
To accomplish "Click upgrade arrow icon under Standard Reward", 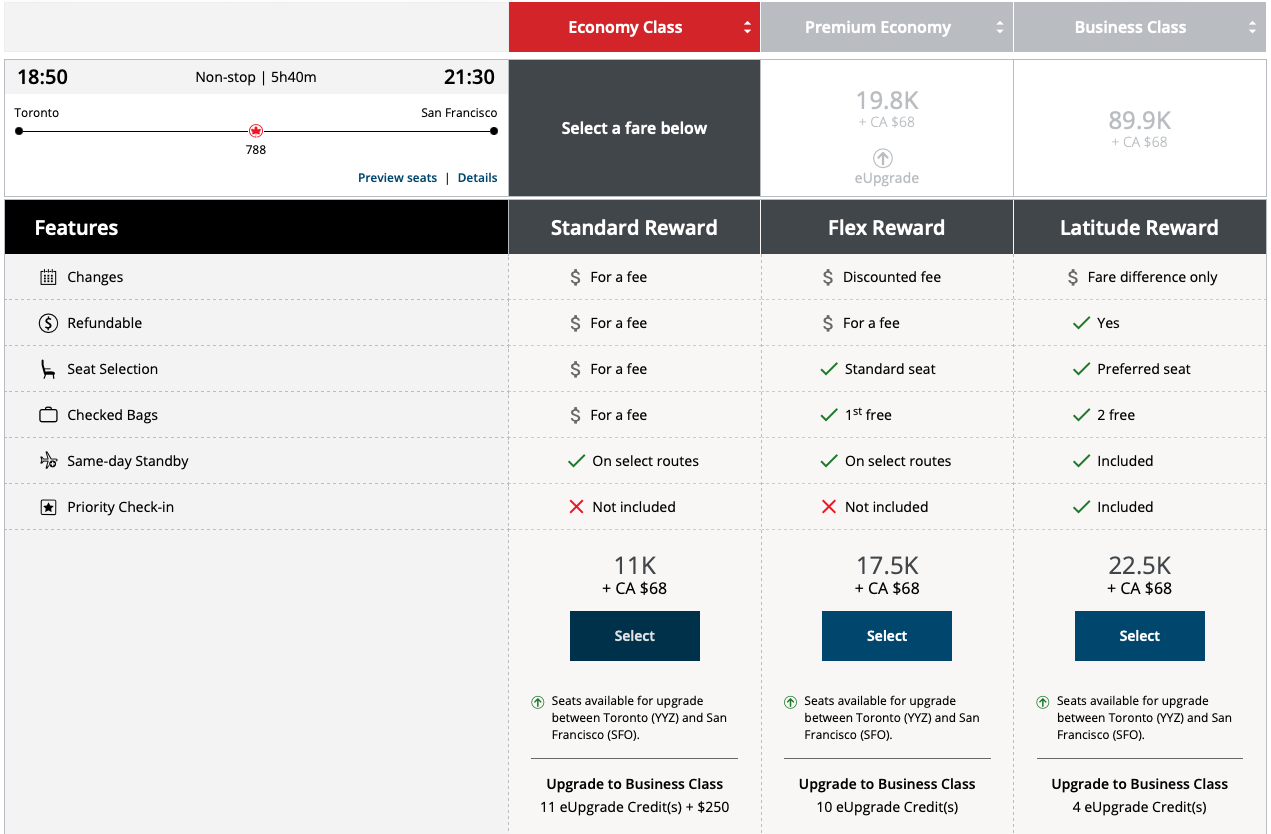I will pyautogui.click(x=538, y=702).
